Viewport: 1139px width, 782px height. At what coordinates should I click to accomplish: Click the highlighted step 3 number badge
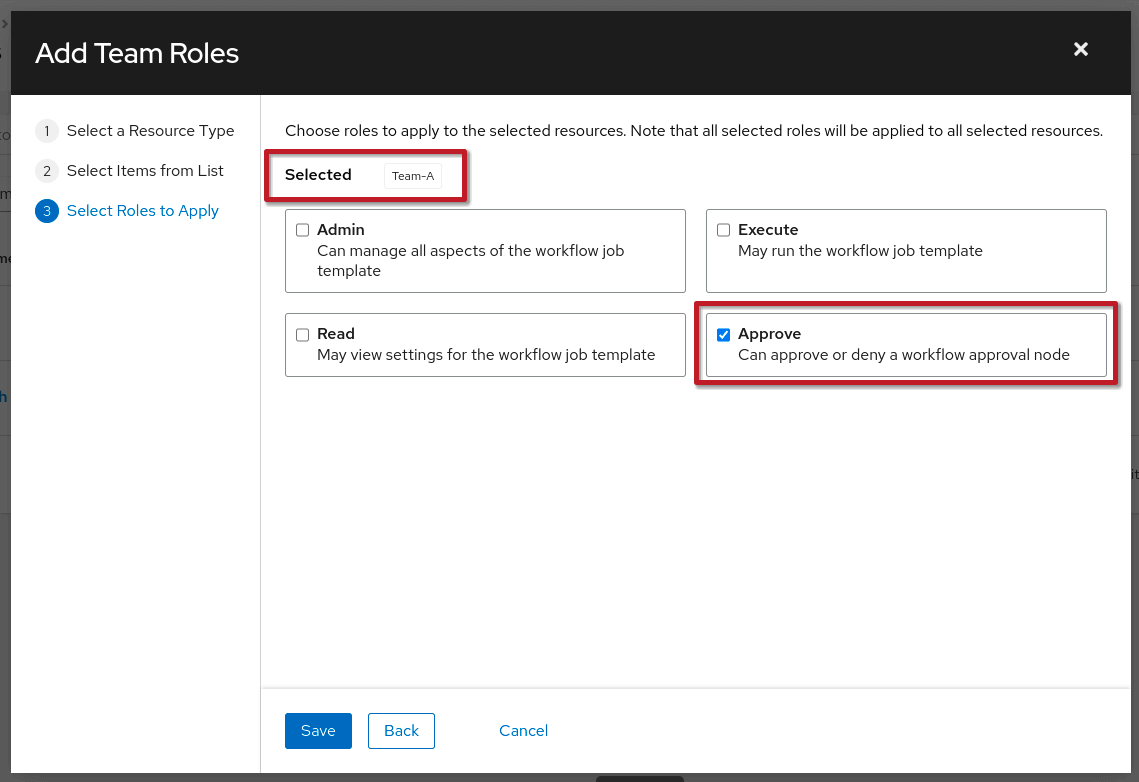46,211
